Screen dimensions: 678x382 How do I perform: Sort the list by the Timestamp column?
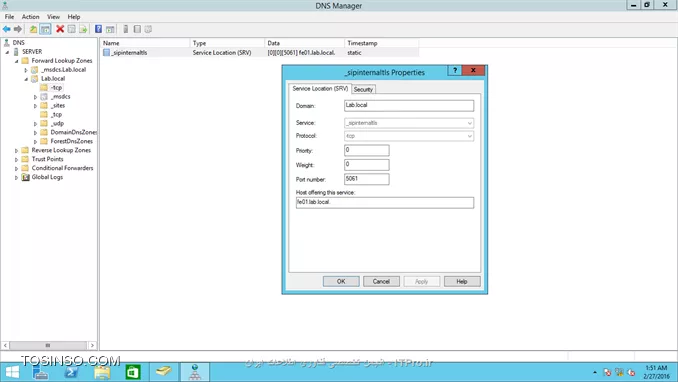tap(381, 43)
